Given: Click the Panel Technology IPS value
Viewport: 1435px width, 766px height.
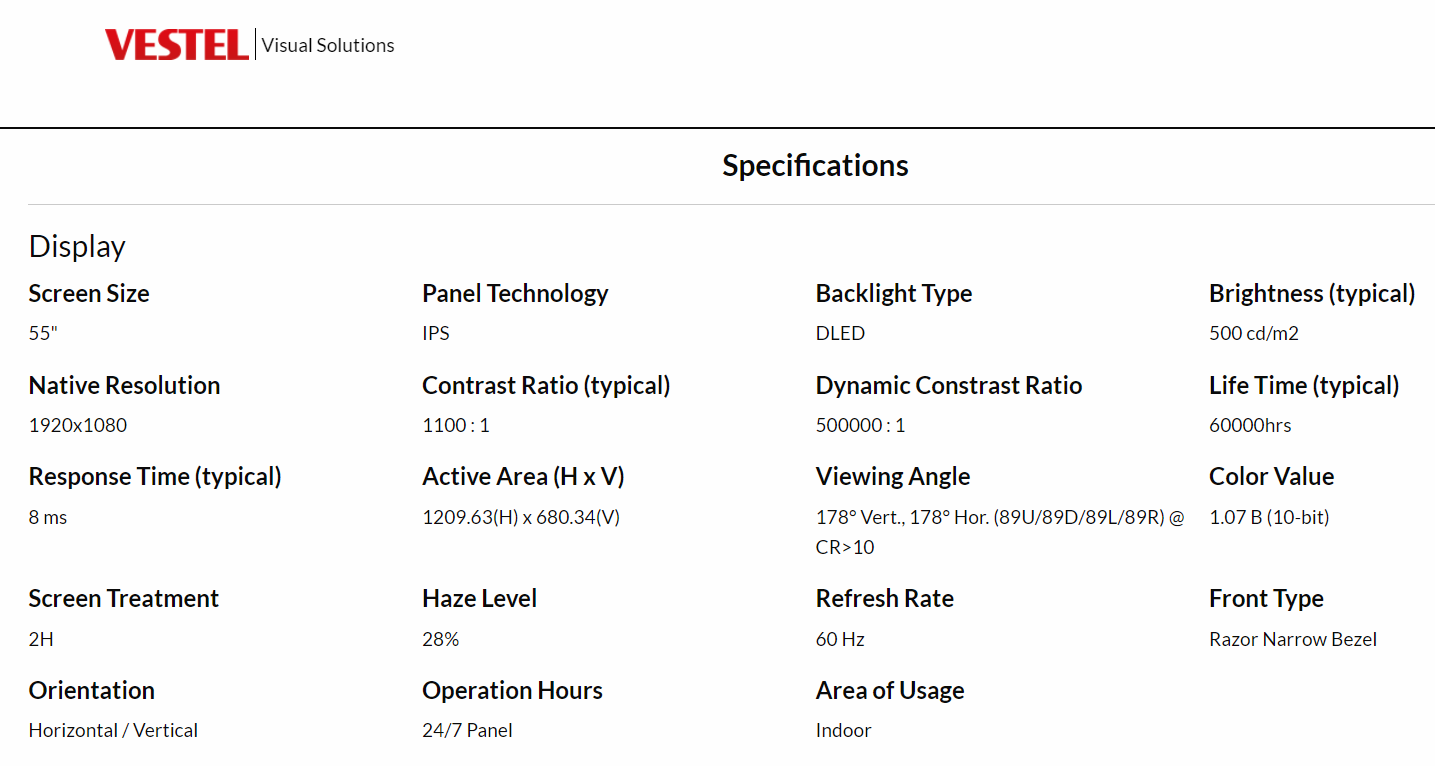Looking at the screenshot, I should (436, 333).
